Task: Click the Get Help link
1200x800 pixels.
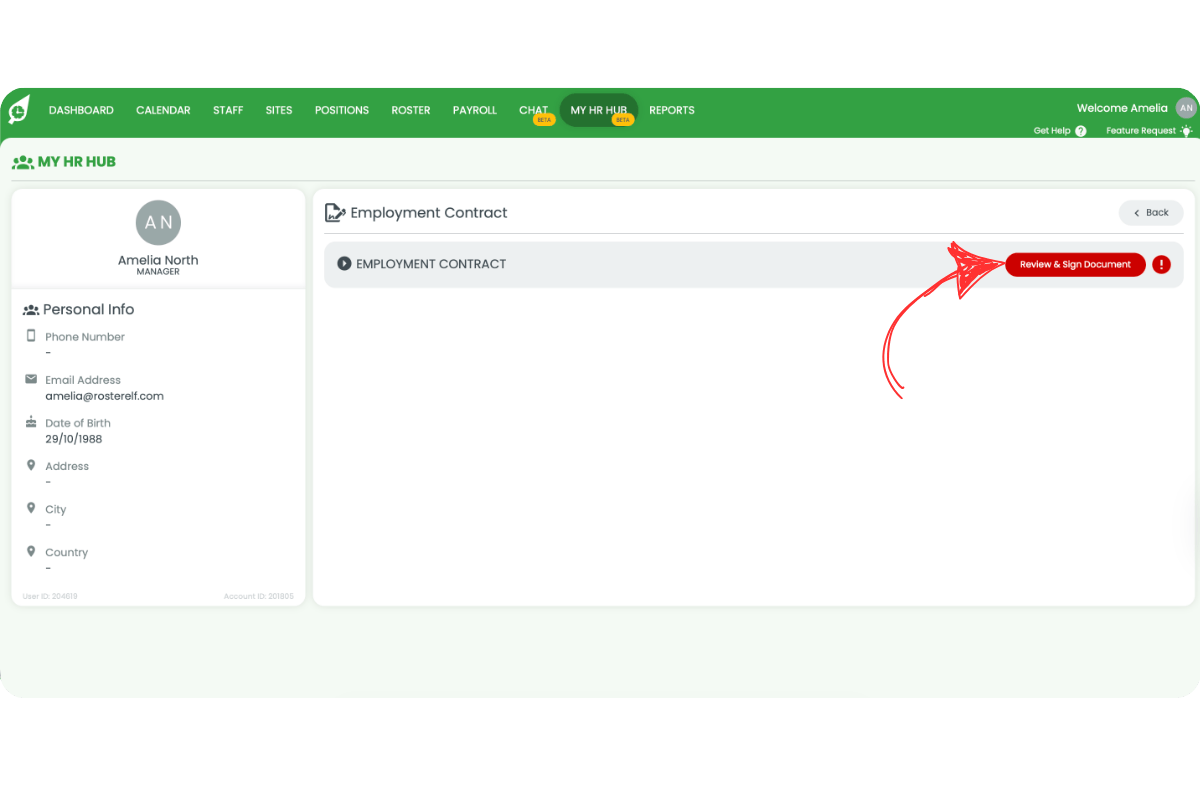Action: (x=1050, y=130)
